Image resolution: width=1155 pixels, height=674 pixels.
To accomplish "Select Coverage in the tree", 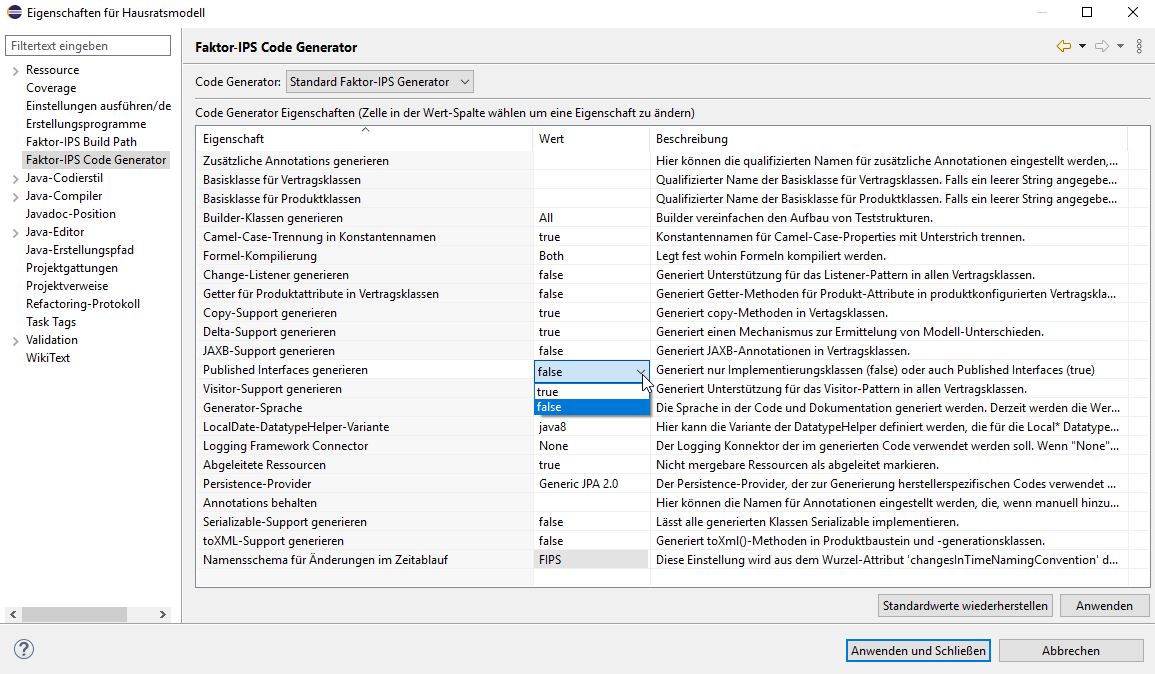I will click(51, 88).
